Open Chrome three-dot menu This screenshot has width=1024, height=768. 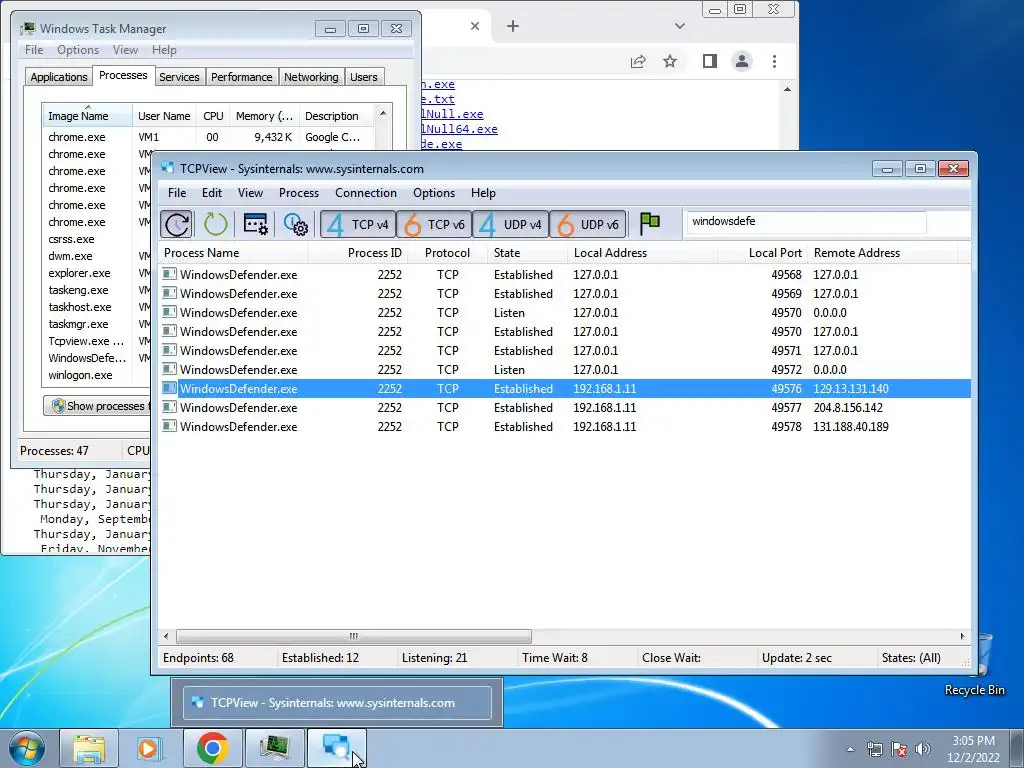775,61
